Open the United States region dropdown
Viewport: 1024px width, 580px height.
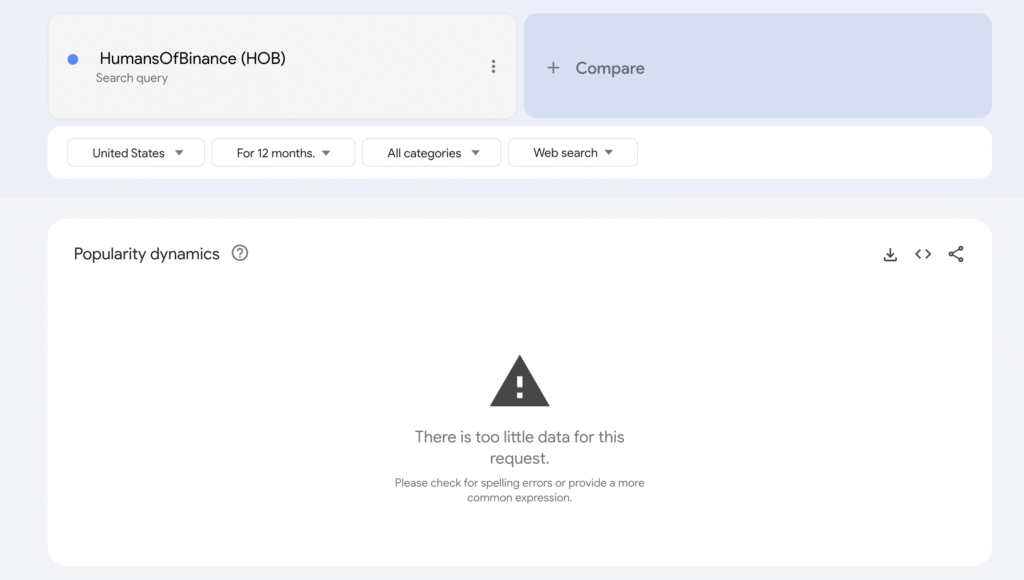pyautogui.click(x=136, y=153)
